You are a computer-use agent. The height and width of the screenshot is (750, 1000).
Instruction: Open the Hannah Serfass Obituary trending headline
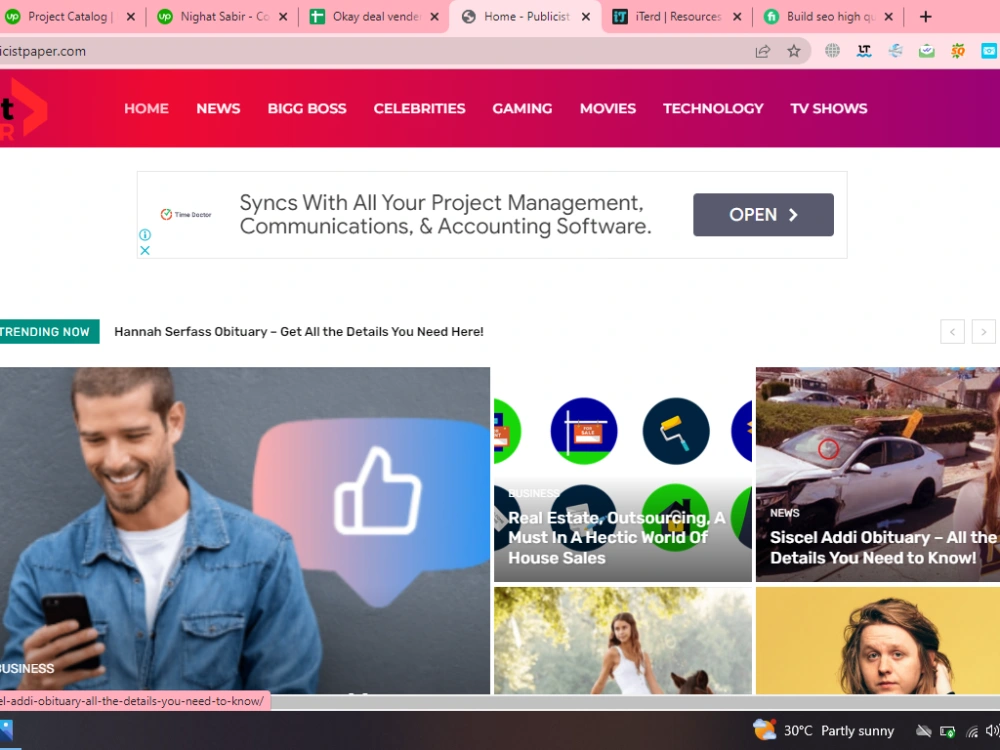tap(298, 332)
